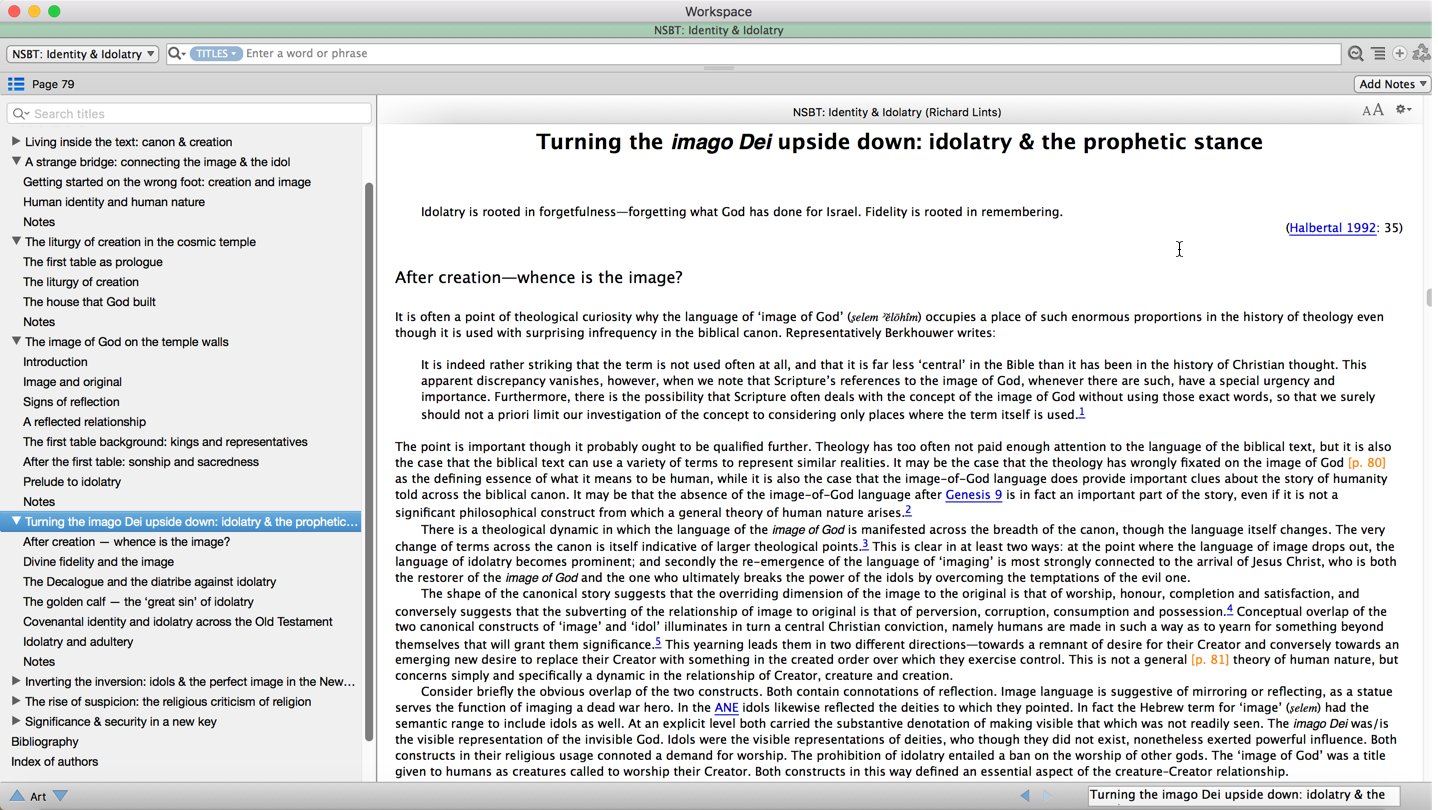Viewport: 1438px width, 810px height.
Task: Open footnote 2 after 'human nature arises'
Action: coord(908,510)
